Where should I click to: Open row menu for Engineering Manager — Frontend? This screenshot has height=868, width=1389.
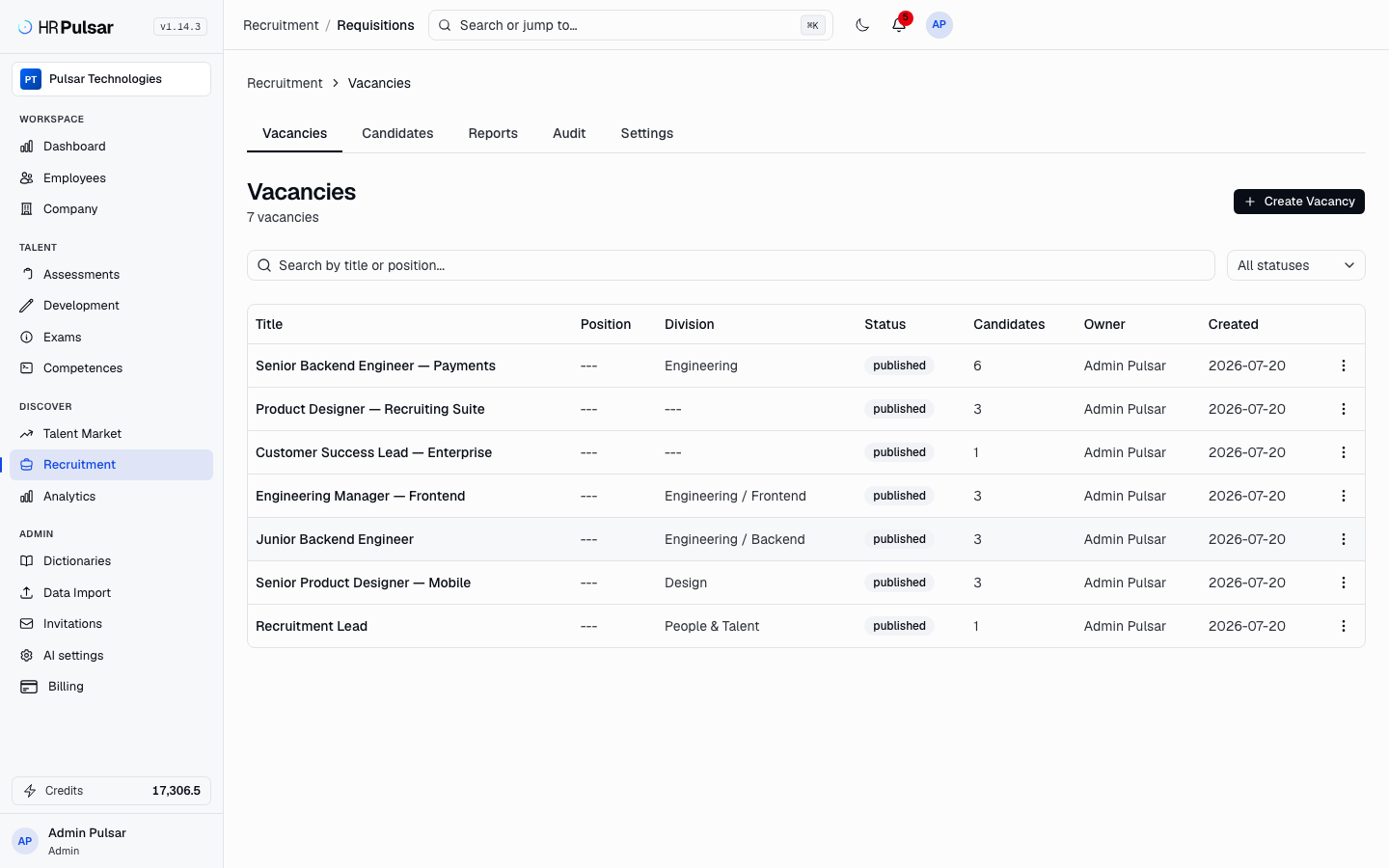tap(1344, 496)
